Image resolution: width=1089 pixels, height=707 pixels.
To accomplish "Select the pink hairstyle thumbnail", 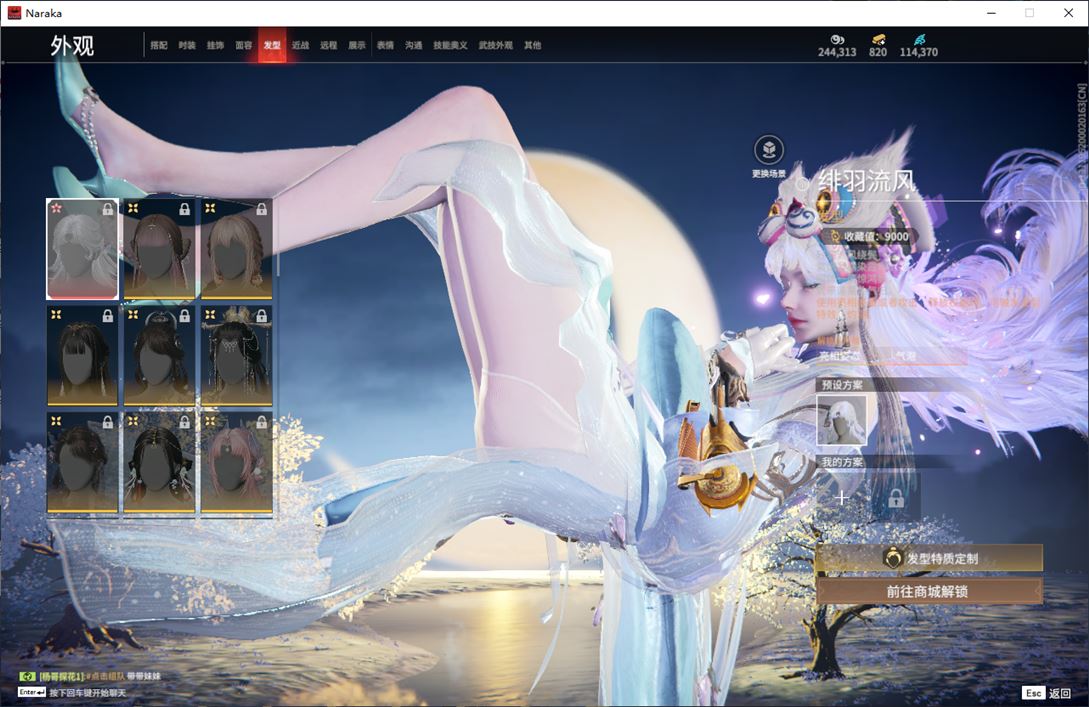I will (236, 463).
